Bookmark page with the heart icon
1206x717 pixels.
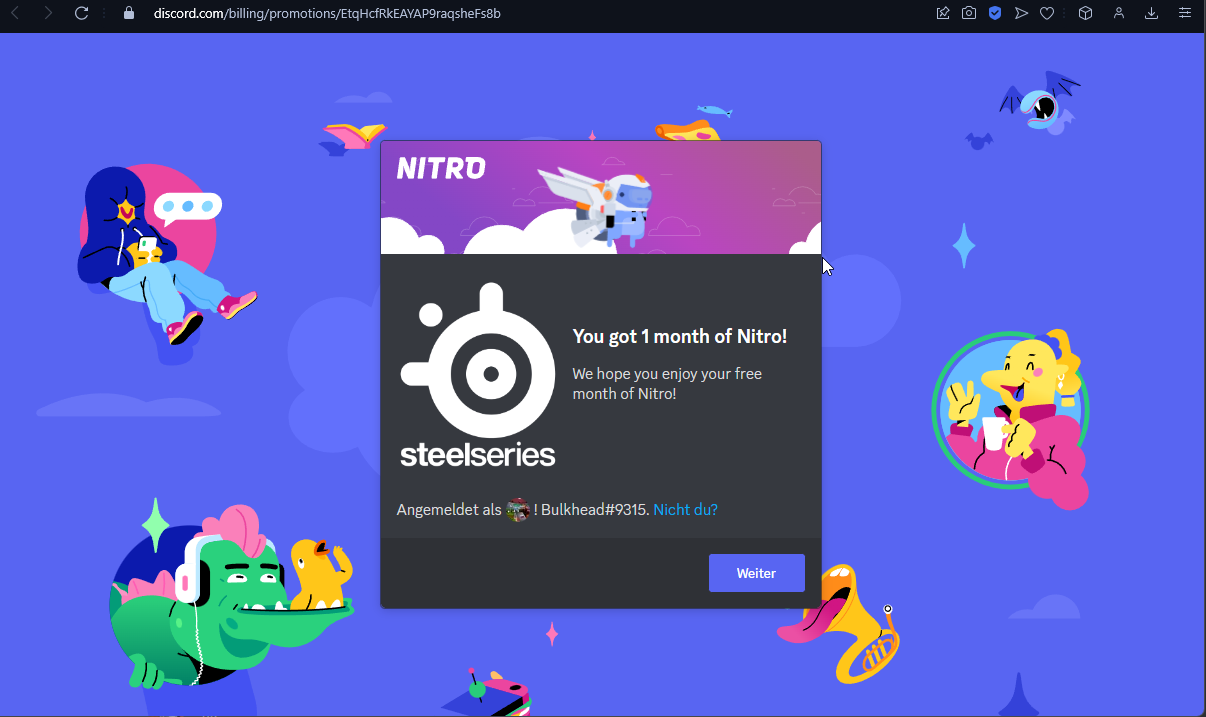[1047, 13]
